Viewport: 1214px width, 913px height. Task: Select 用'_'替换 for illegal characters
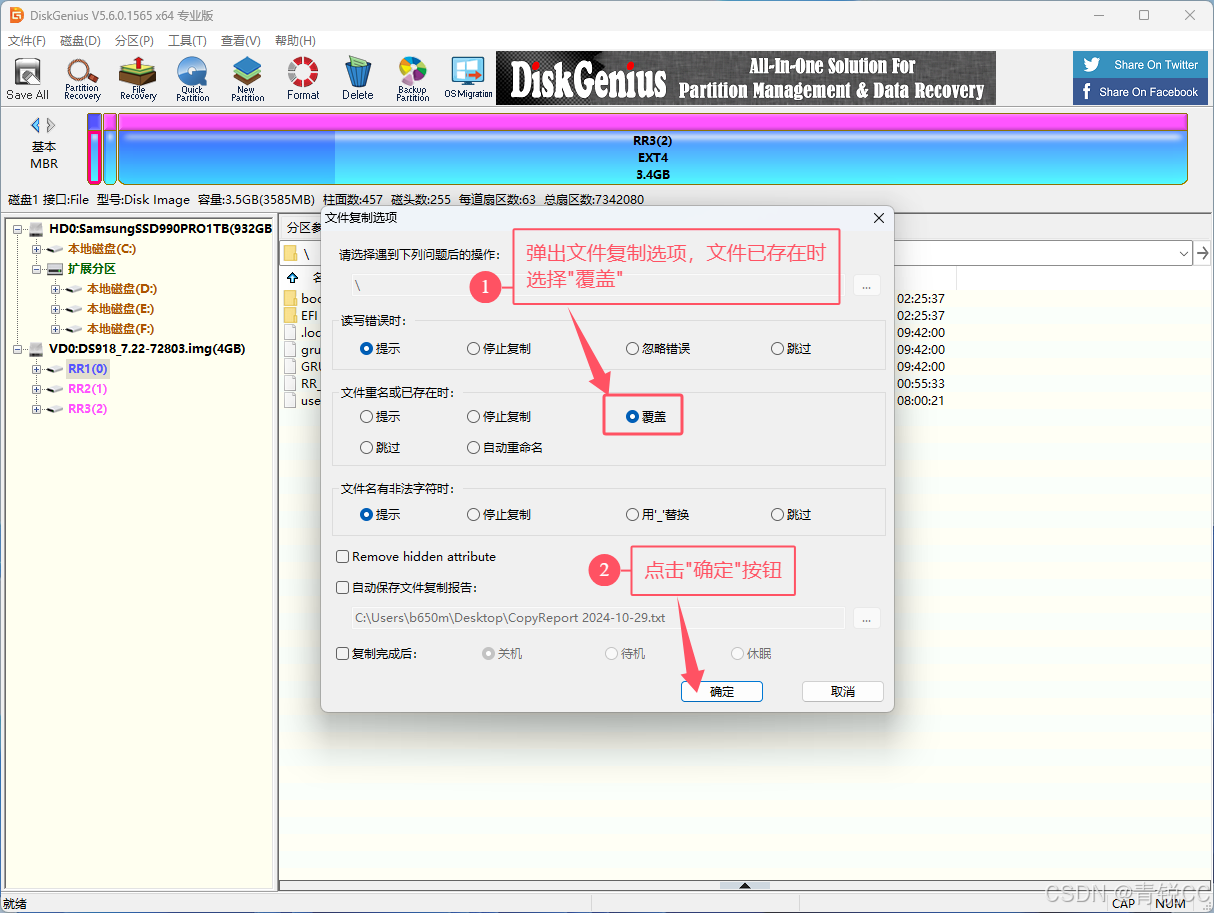(658, 515)
